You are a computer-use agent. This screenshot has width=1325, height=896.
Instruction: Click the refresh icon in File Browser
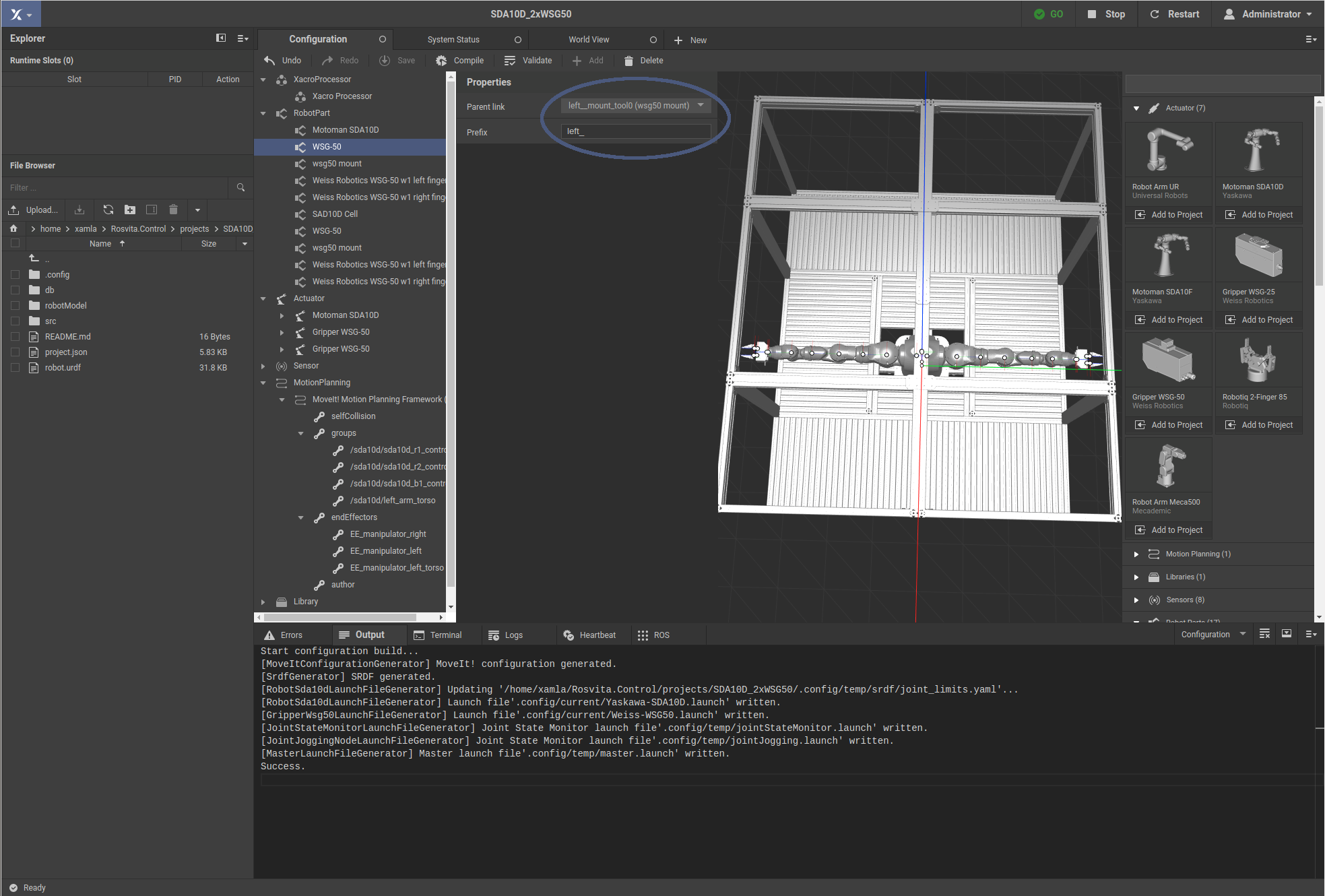[108, 210]
